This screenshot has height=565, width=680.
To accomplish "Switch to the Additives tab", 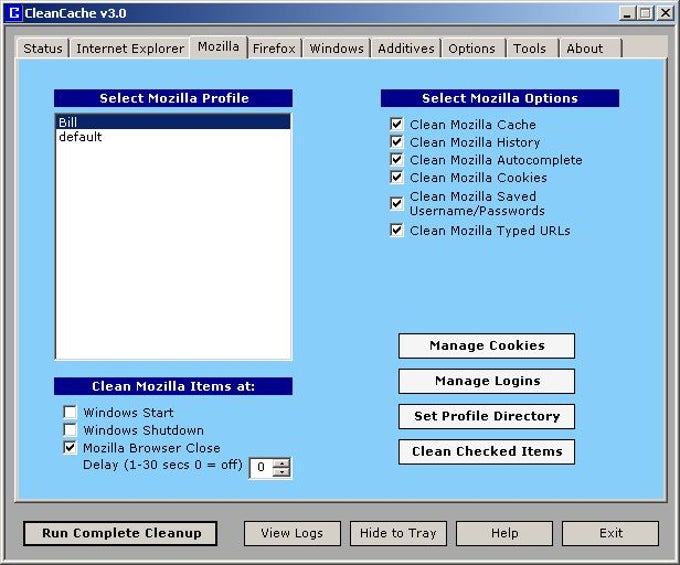I will (406, 48).
